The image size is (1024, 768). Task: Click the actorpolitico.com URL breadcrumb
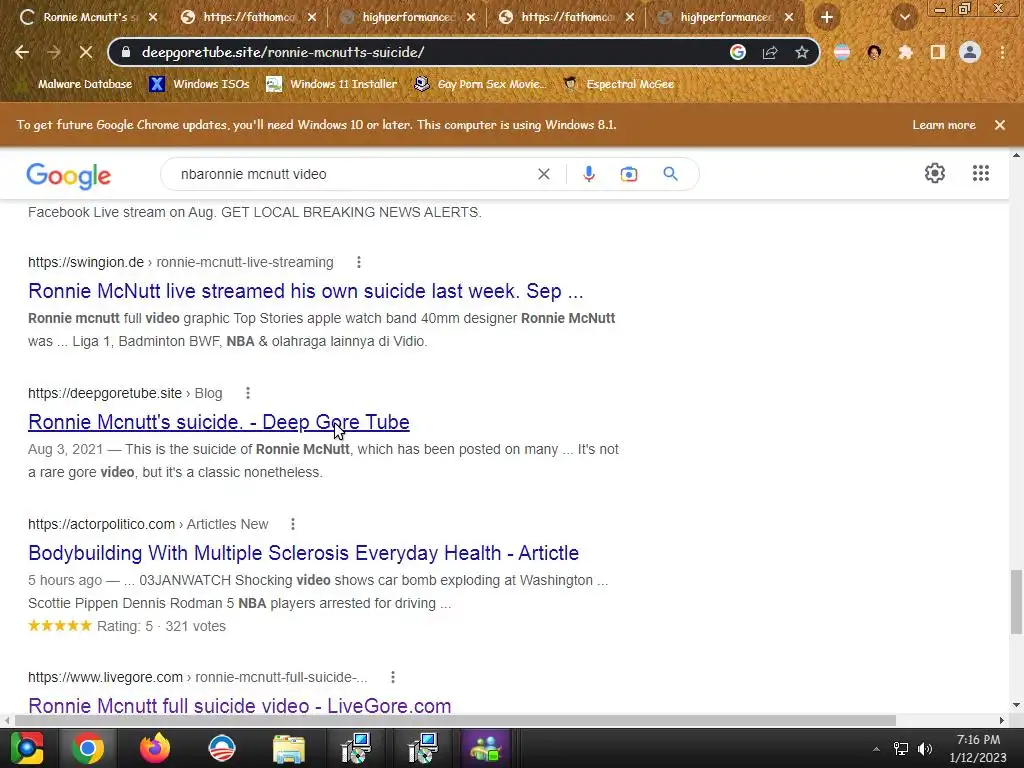[148, 524]
